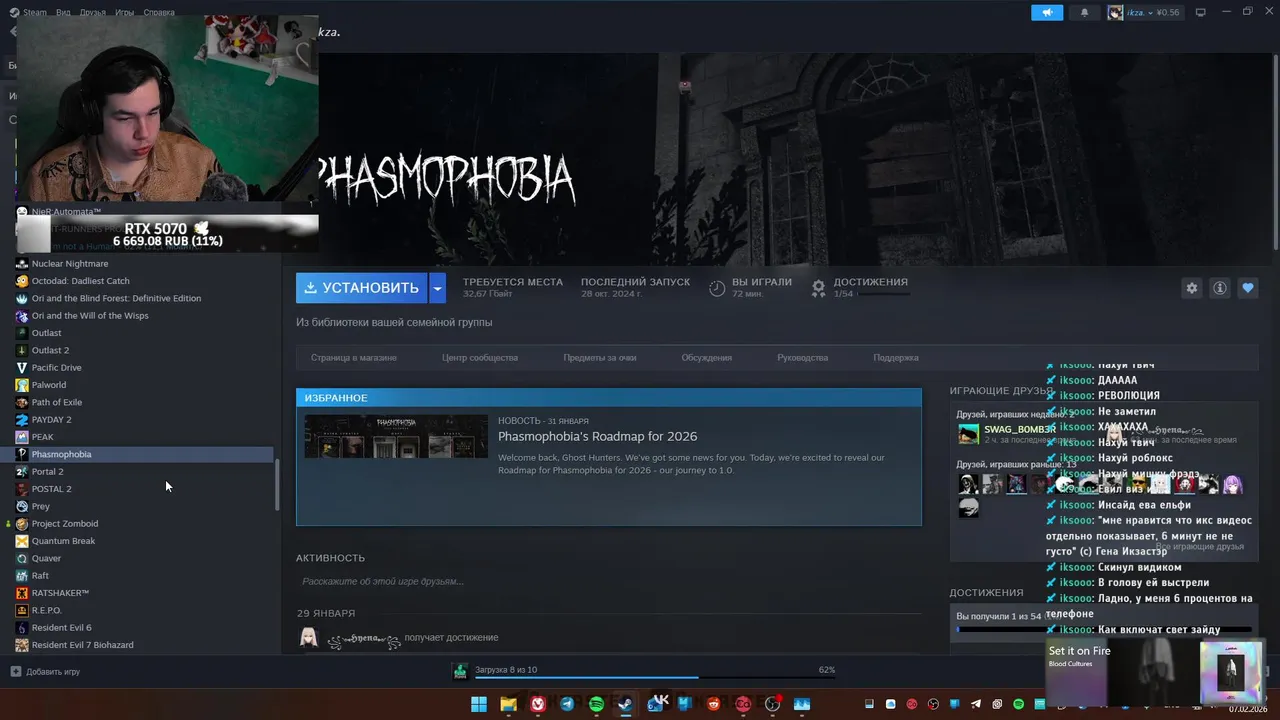Click the ikza. profile avatar
This screenshot has width=1280, height=720.
(1115, 13)
